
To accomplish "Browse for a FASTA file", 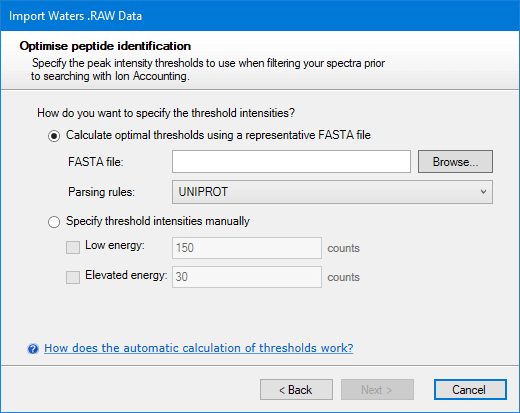I will pos(455,162).
